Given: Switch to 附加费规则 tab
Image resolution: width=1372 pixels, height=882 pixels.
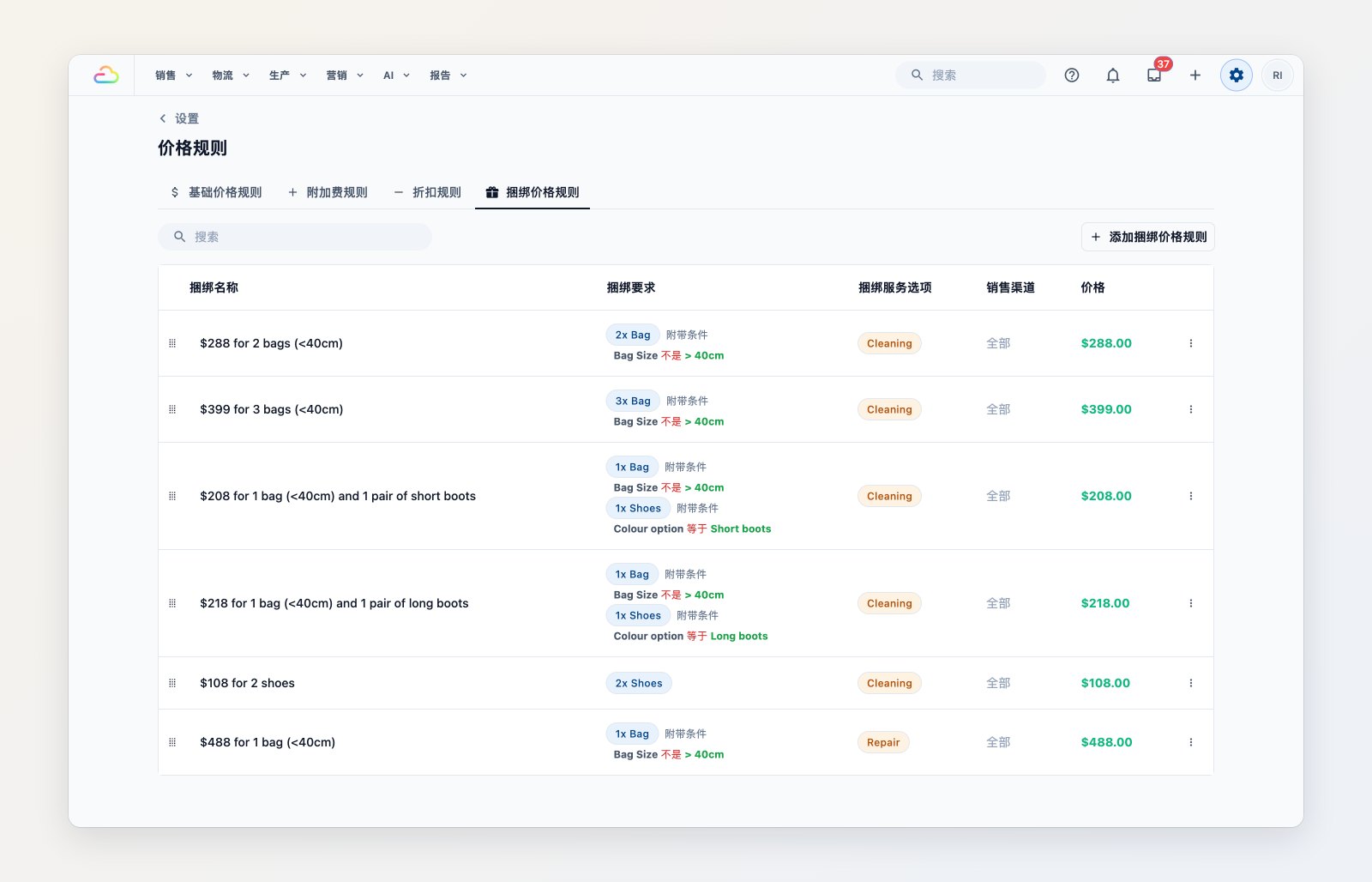Looking at the screenshot, I should [328, 192].
